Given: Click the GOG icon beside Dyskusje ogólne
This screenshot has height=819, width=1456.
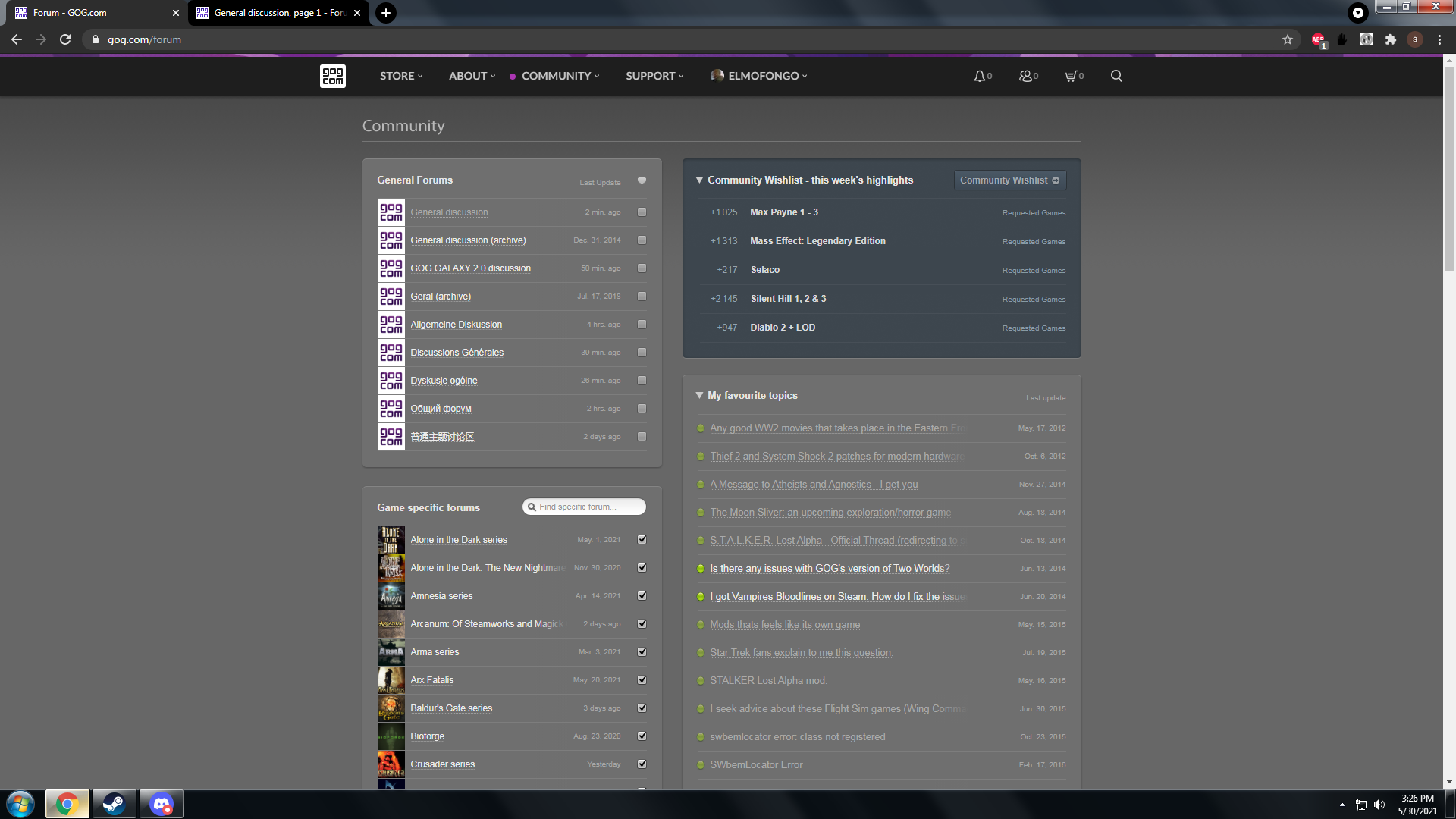Looking at the screenshot, I should [391, 381].
